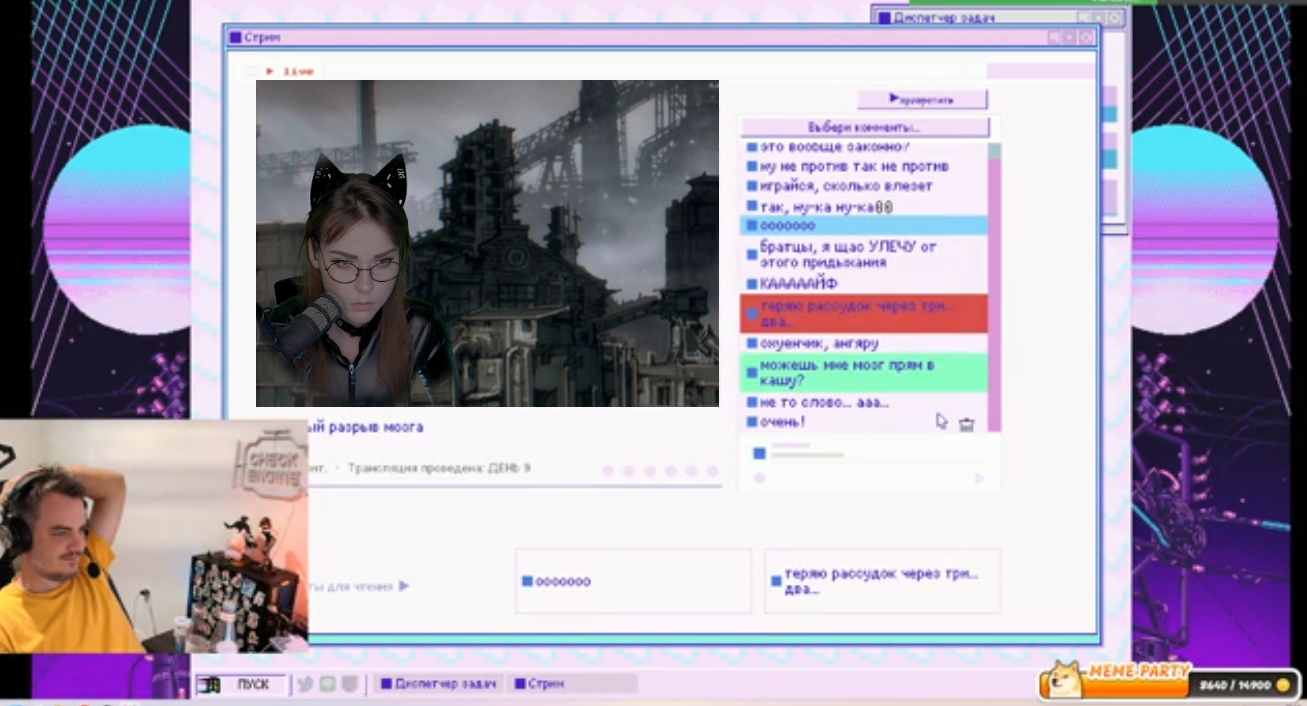
Task: Select comment 'КААААЙФ'
Action: point(864,283)
